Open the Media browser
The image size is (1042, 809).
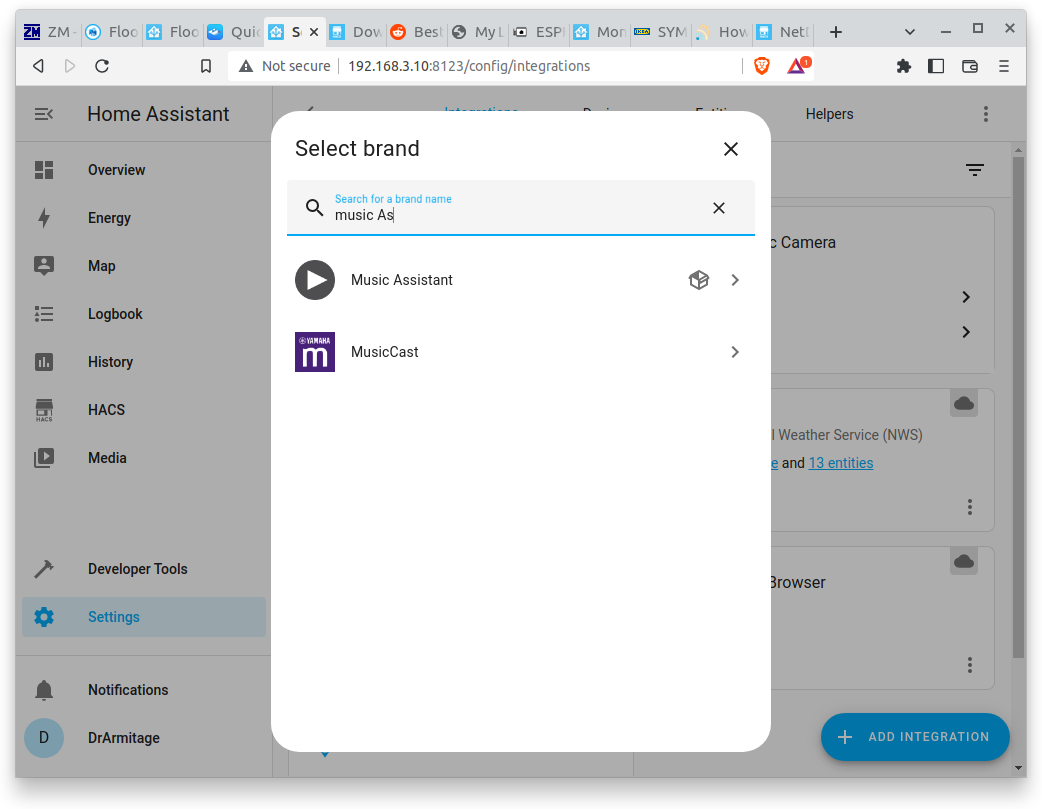tap(144, 457)
